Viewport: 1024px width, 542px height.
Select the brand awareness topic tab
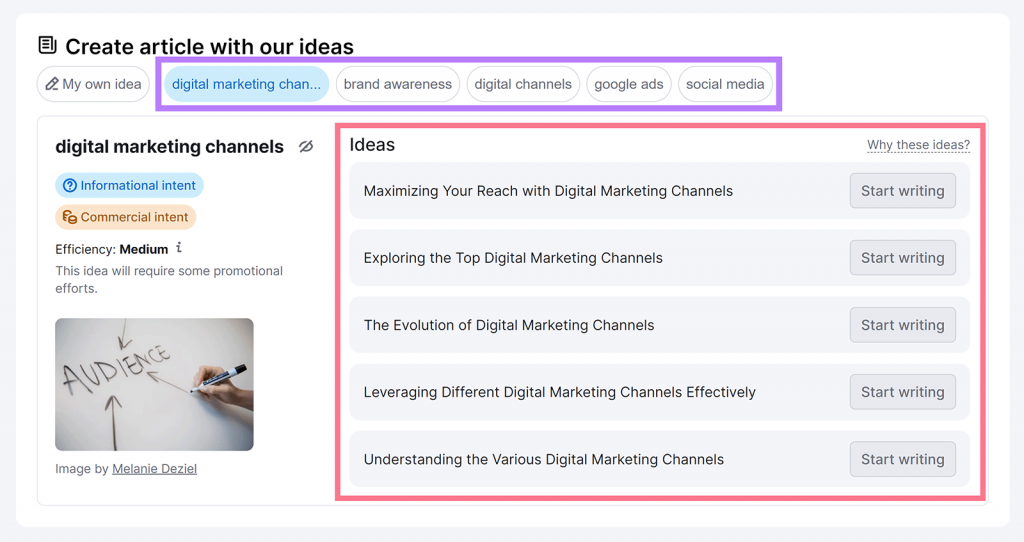point(397,84)
